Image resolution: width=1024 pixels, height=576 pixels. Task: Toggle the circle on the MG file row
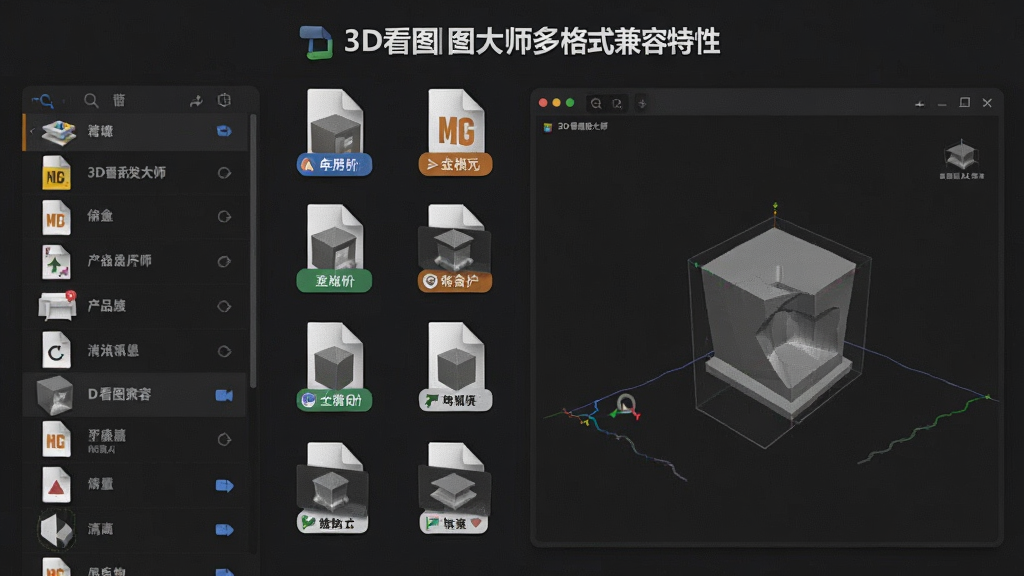224,217
